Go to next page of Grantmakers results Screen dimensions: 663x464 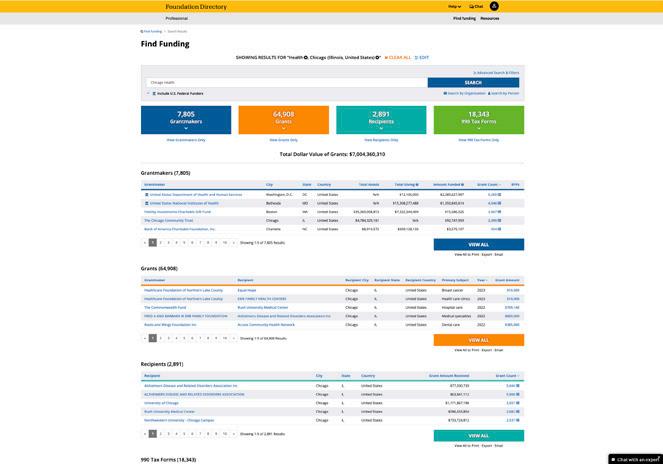tap(233, 243)
